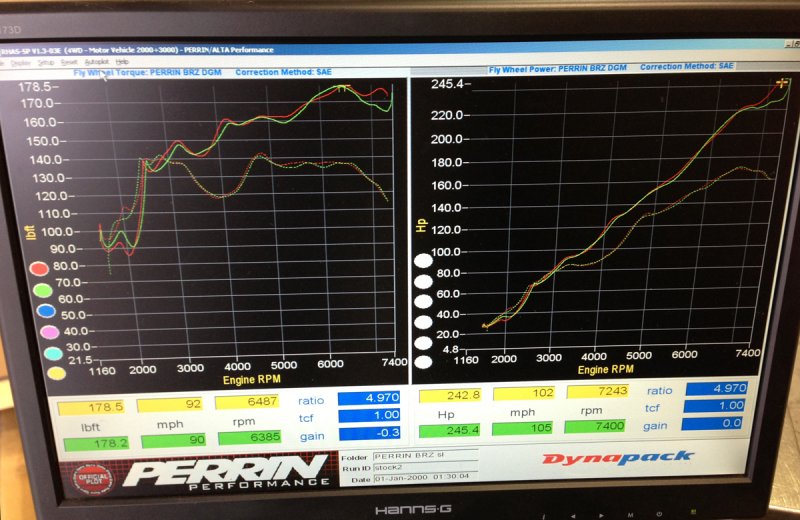The width and height of the screenshot is (800, 520).
Task: Select the green 178.2 lbft value
Action: point(96,443)
